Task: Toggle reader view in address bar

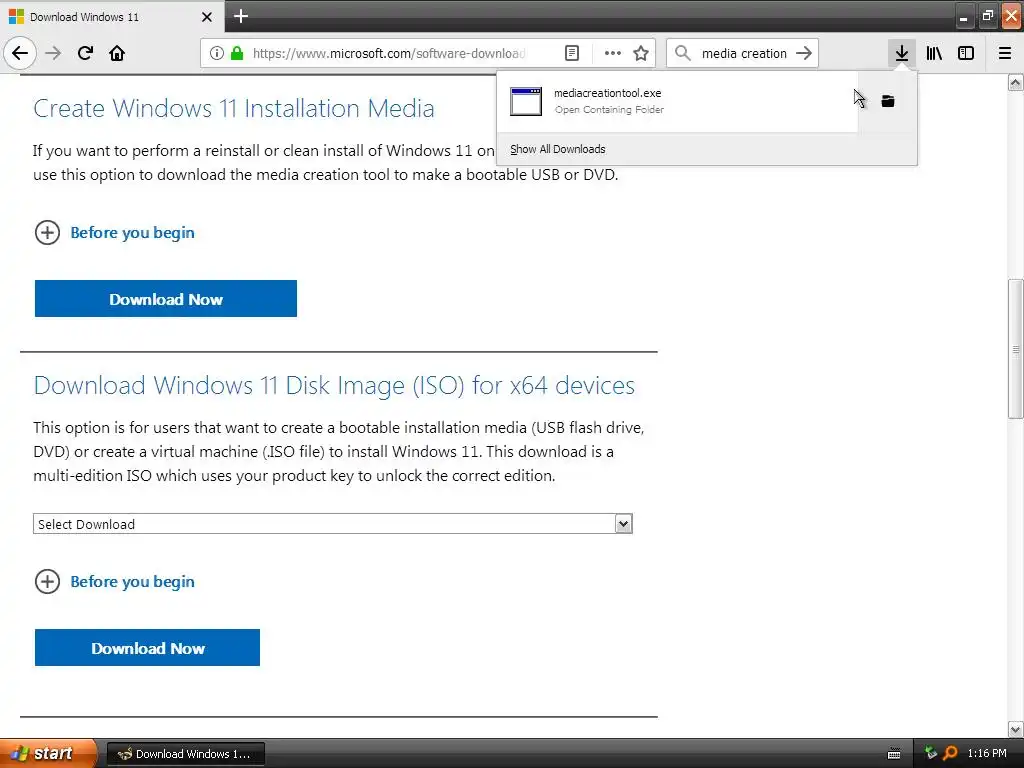Action: tap(571, 53)
